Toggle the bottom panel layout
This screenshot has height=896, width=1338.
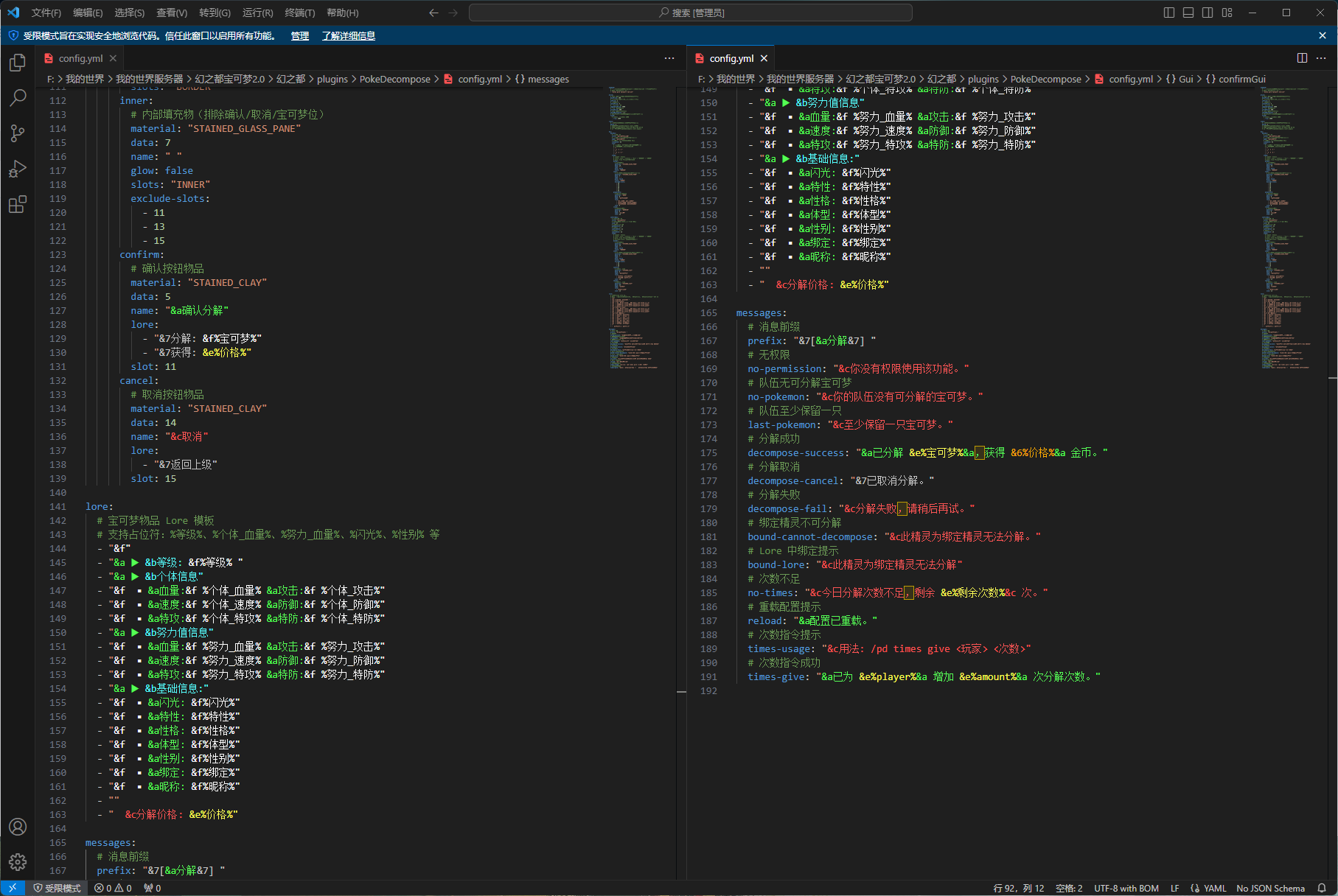click(1188, 13)
